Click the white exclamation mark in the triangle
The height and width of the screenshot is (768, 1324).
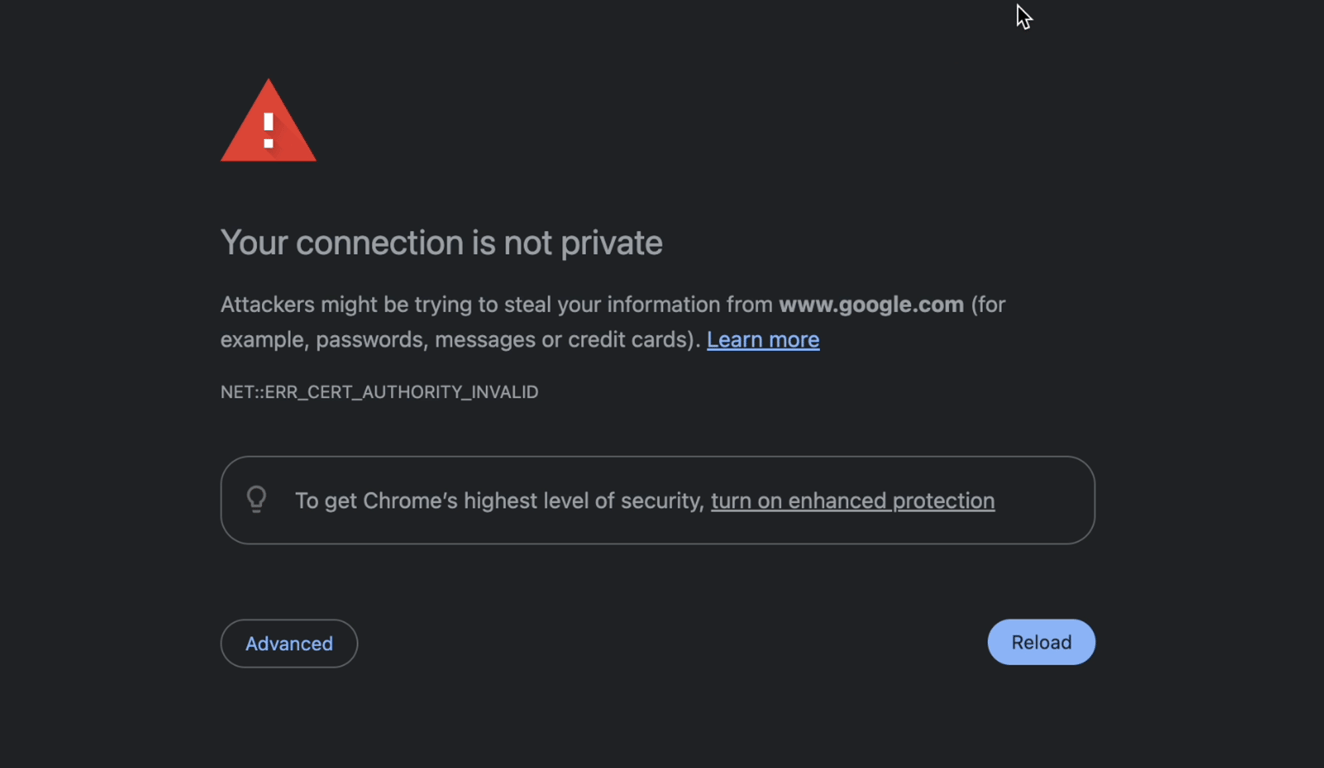(x=268, y=131)
